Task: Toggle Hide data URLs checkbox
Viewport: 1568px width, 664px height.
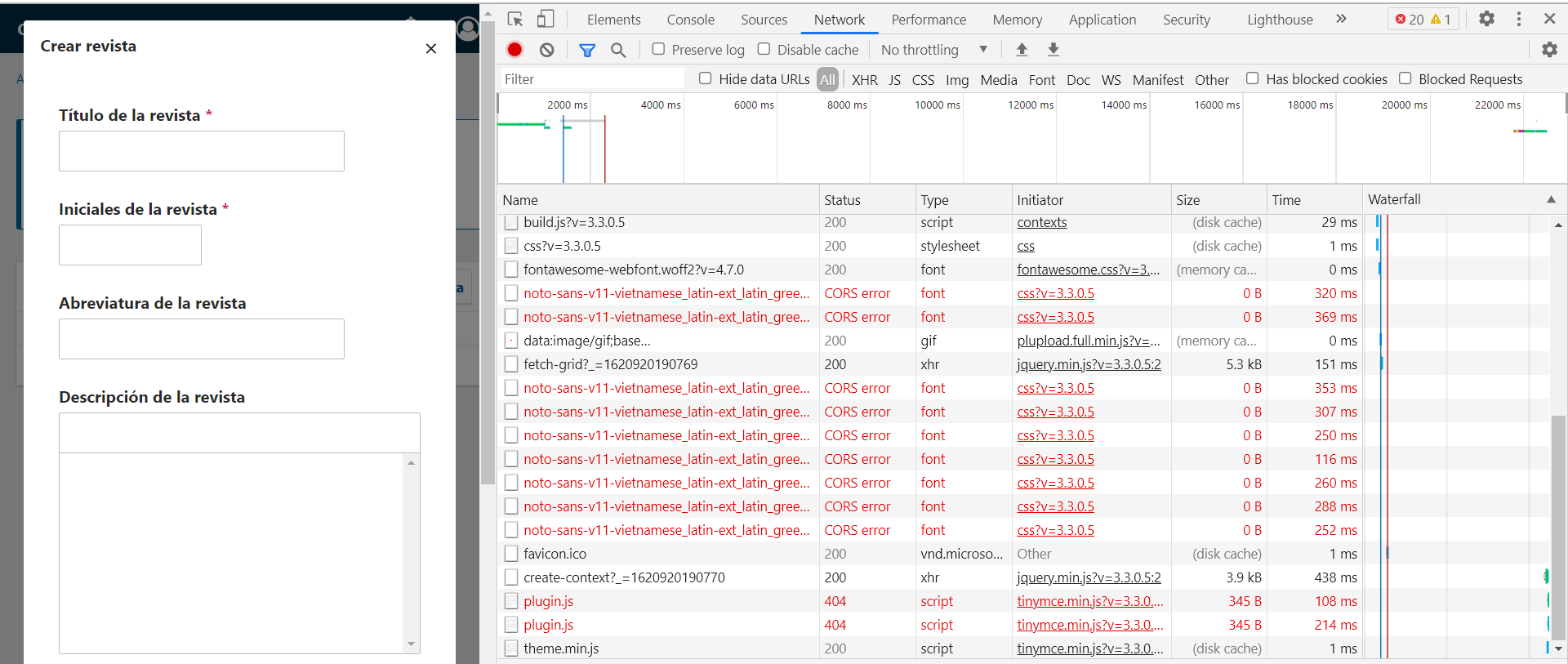Action: [x=706, y=78]
